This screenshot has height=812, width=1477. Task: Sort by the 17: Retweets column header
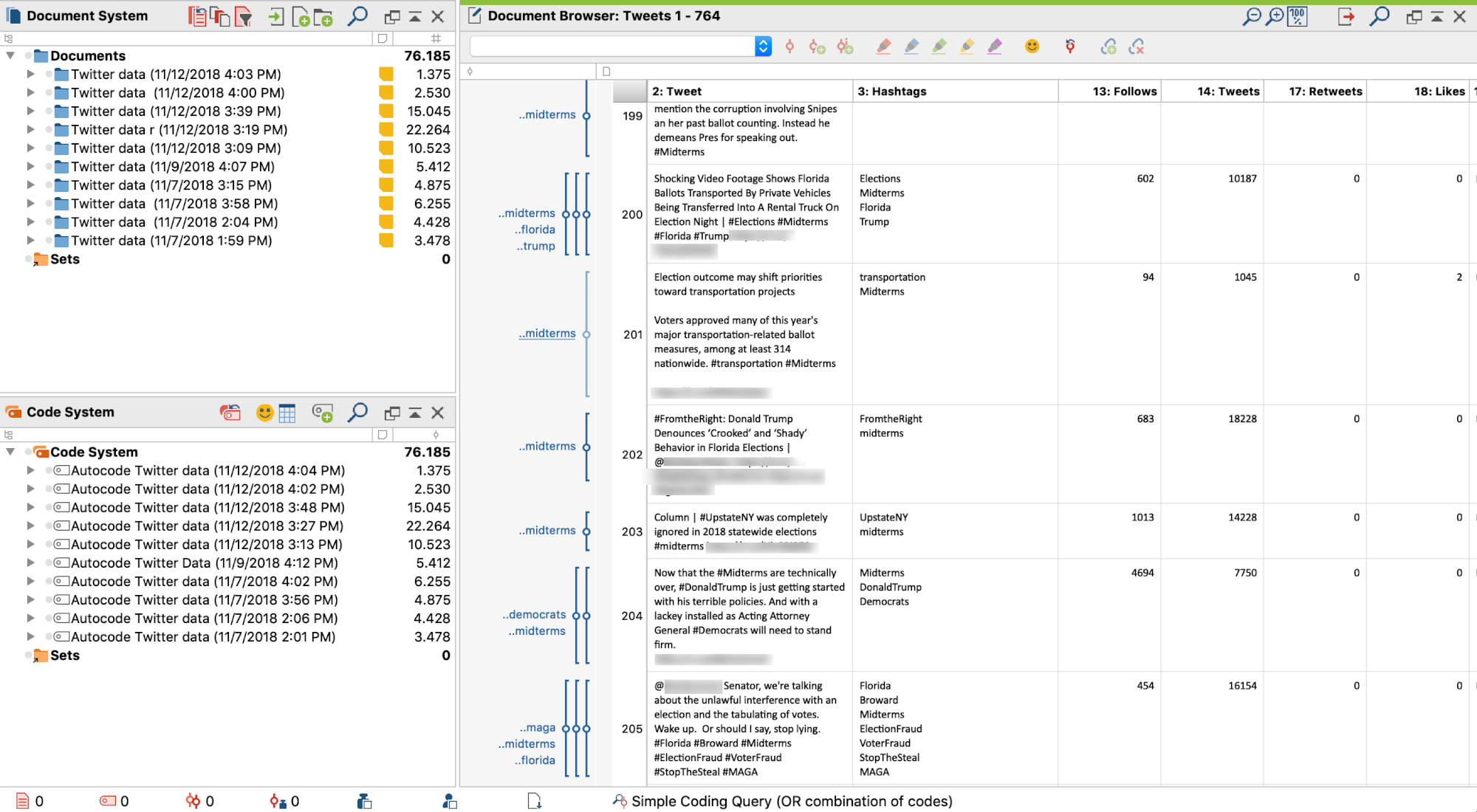pyautogui.click(x=1315, y=91)
